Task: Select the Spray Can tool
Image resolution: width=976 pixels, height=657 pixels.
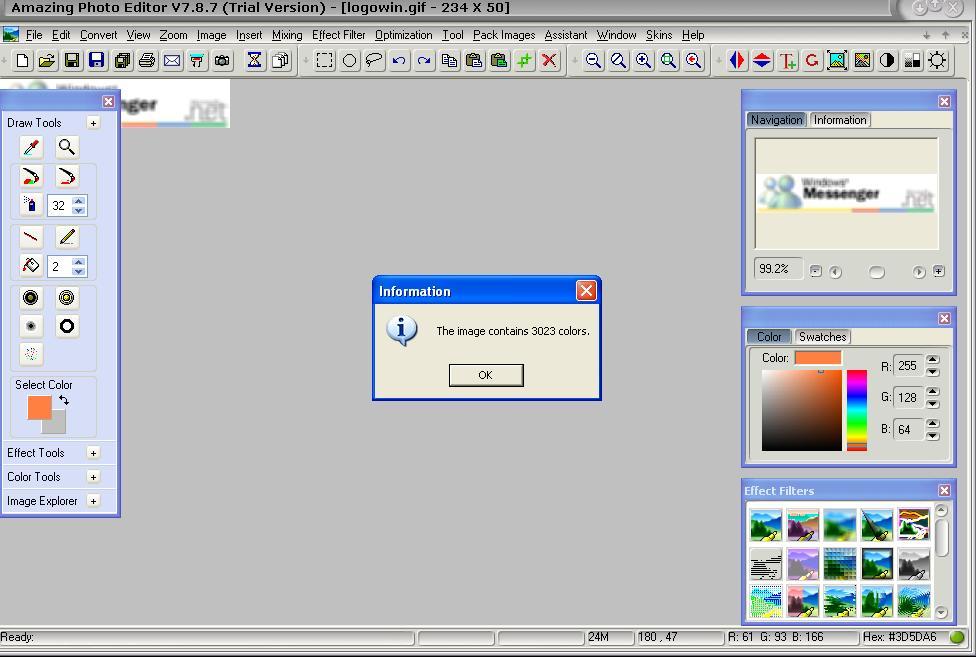Action: click(30, 205)
